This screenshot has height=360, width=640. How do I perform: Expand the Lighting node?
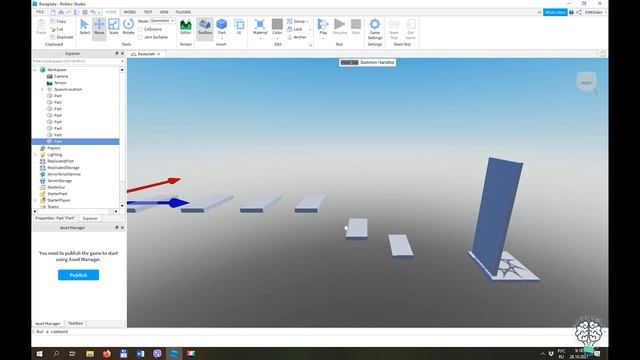pyautogui.click(x=35, y=155)
